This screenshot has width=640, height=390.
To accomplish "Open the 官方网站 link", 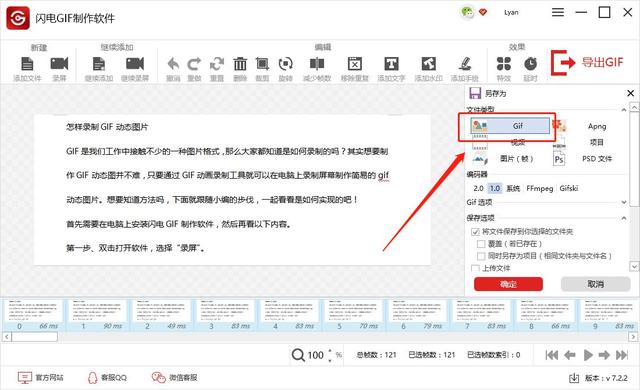I will (x=41, y=378).
